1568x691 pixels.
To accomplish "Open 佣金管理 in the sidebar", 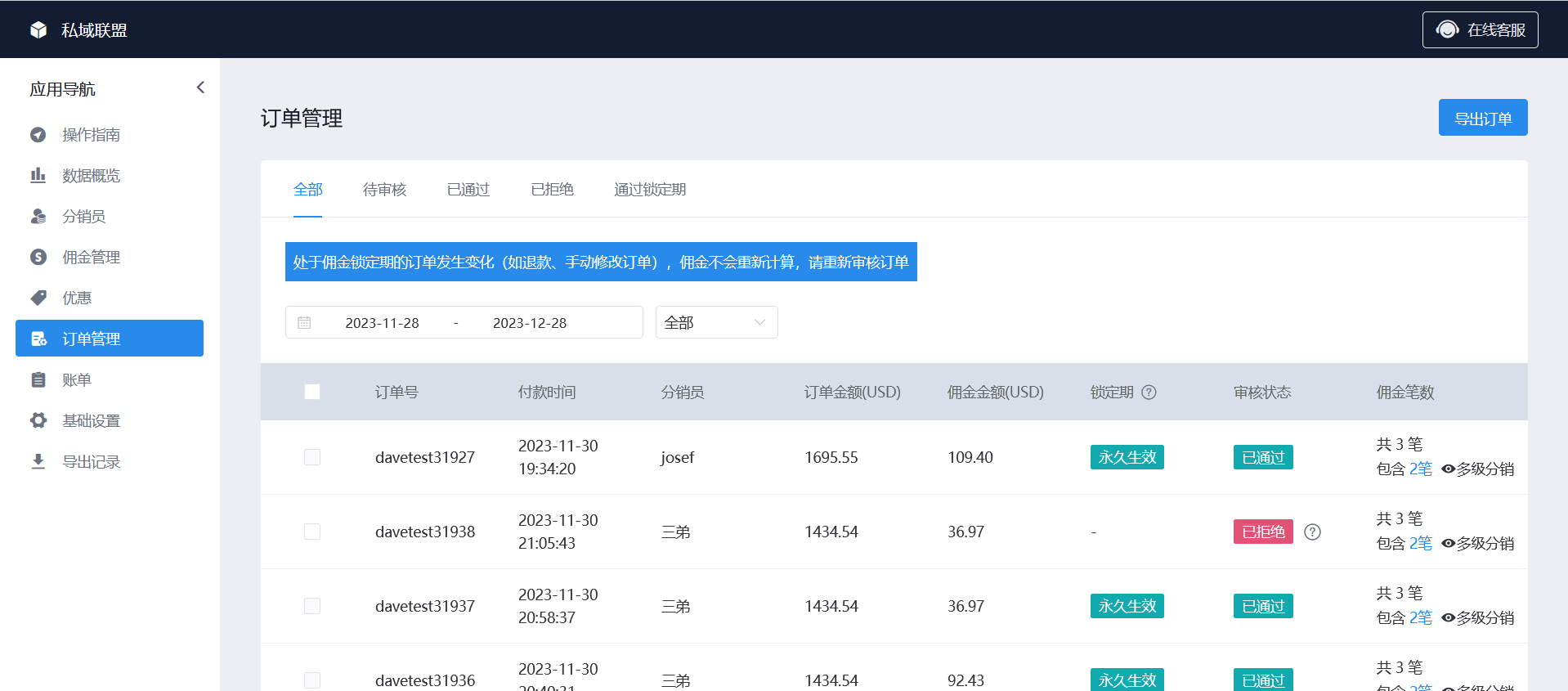I will (110, 258).
